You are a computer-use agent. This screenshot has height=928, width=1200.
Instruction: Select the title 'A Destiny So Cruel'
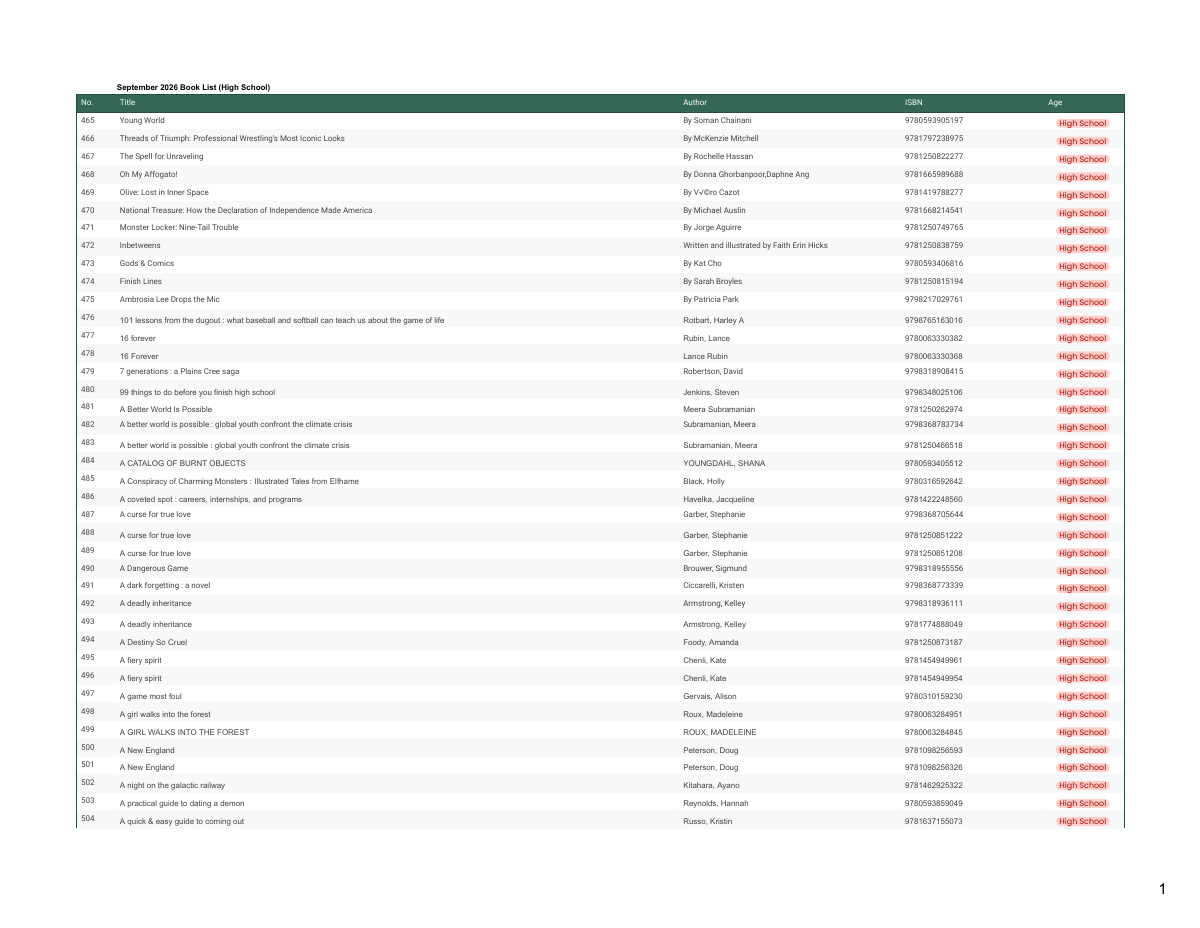point(153,642)
